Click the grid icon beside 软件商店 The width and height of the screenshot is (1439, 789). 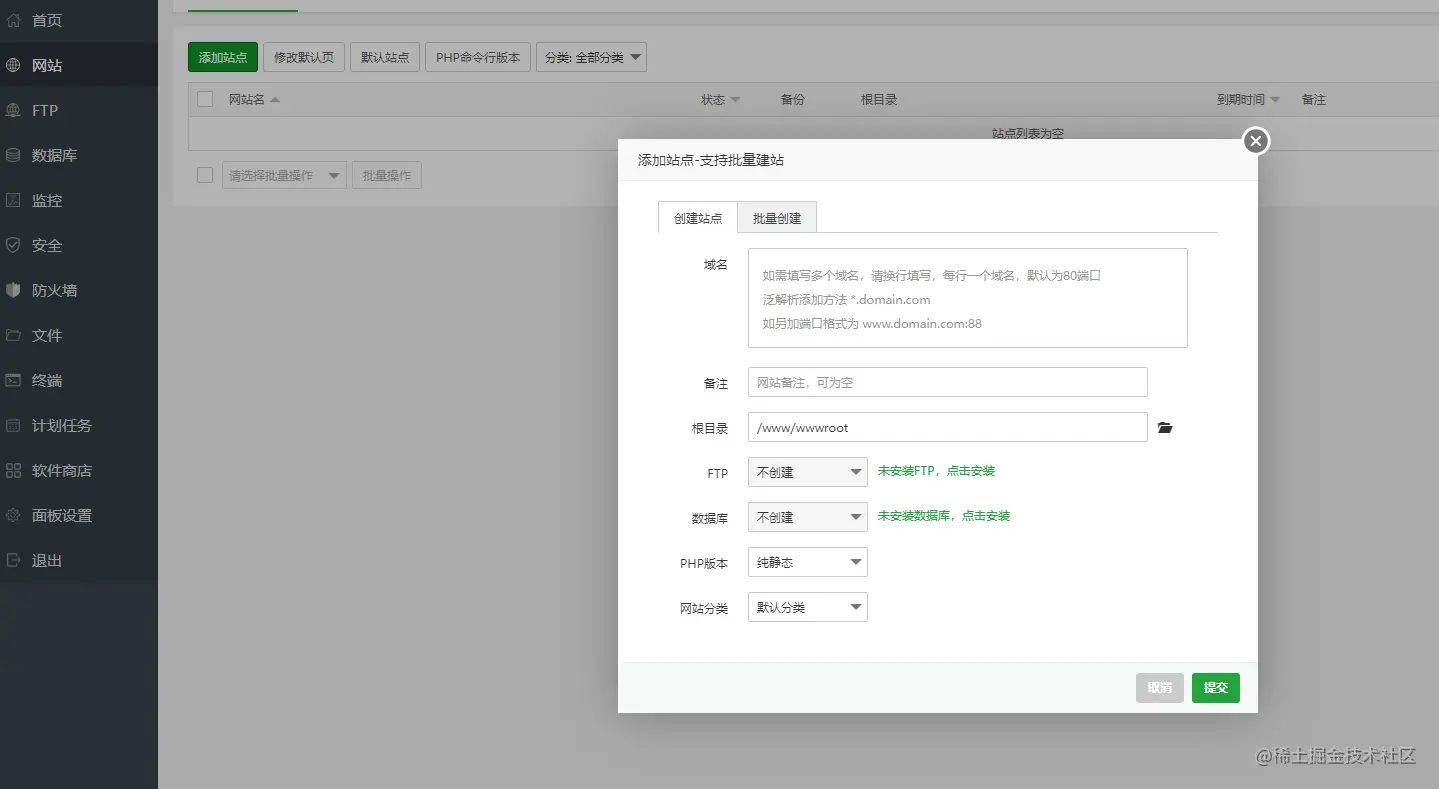(13, 470)
